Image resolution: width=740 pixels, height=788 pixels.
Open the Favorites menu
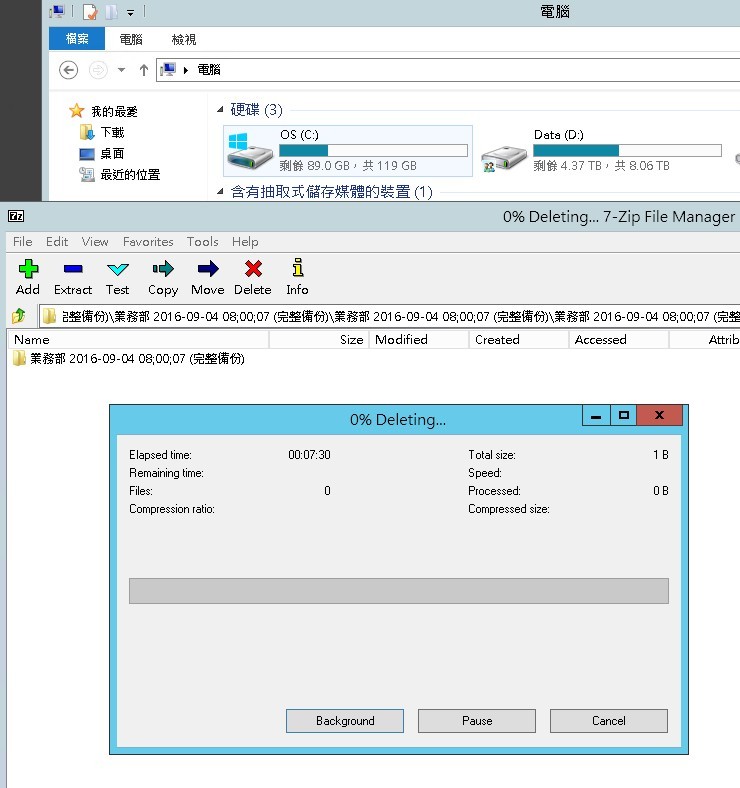click(x=148, y=242)
